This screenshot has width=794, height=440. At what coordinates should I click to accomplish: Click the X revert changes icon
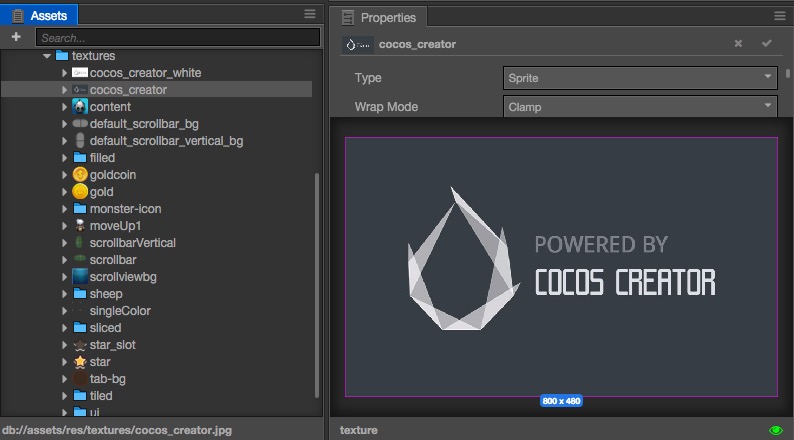[x=738, y=44]
